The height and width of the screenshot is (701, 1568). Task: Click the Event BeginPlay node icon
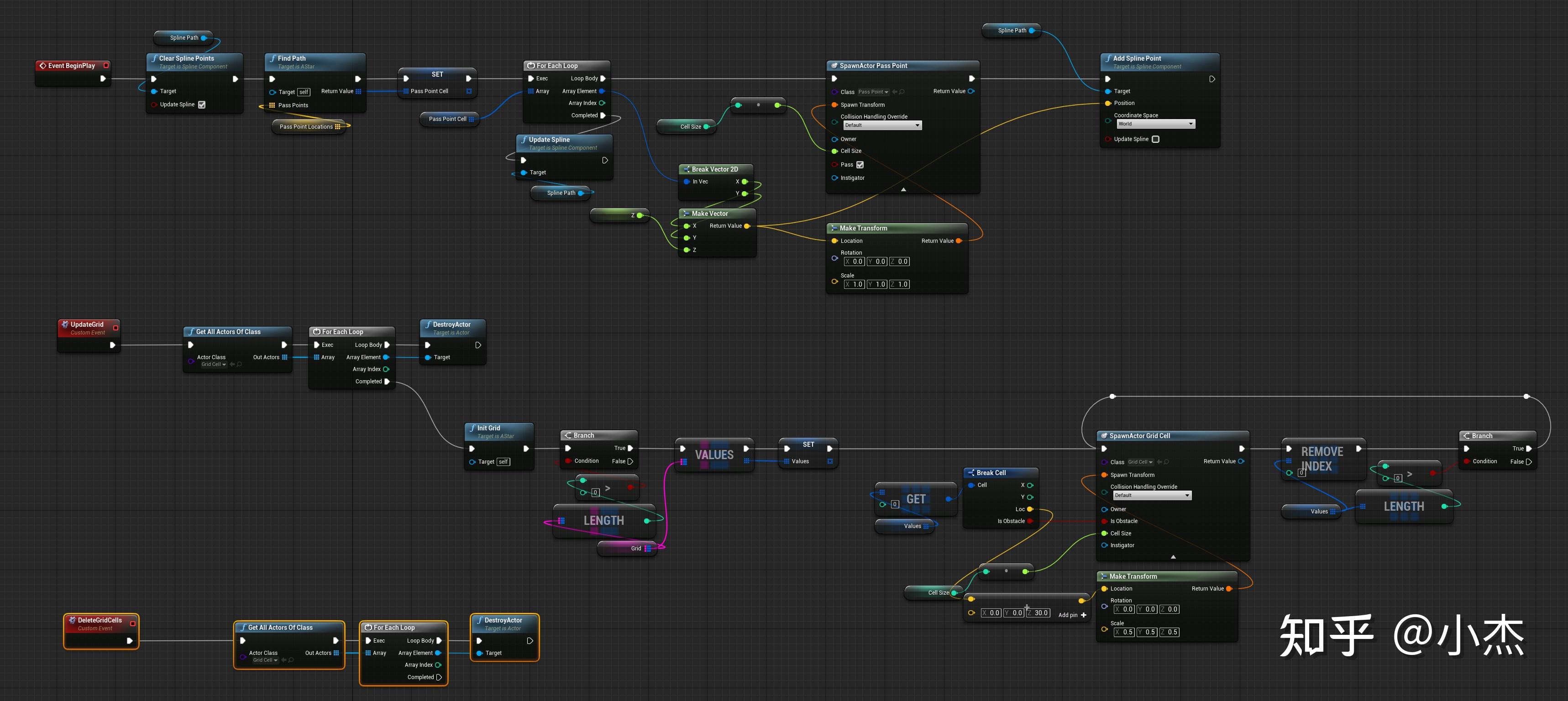(x=42, y=66)
